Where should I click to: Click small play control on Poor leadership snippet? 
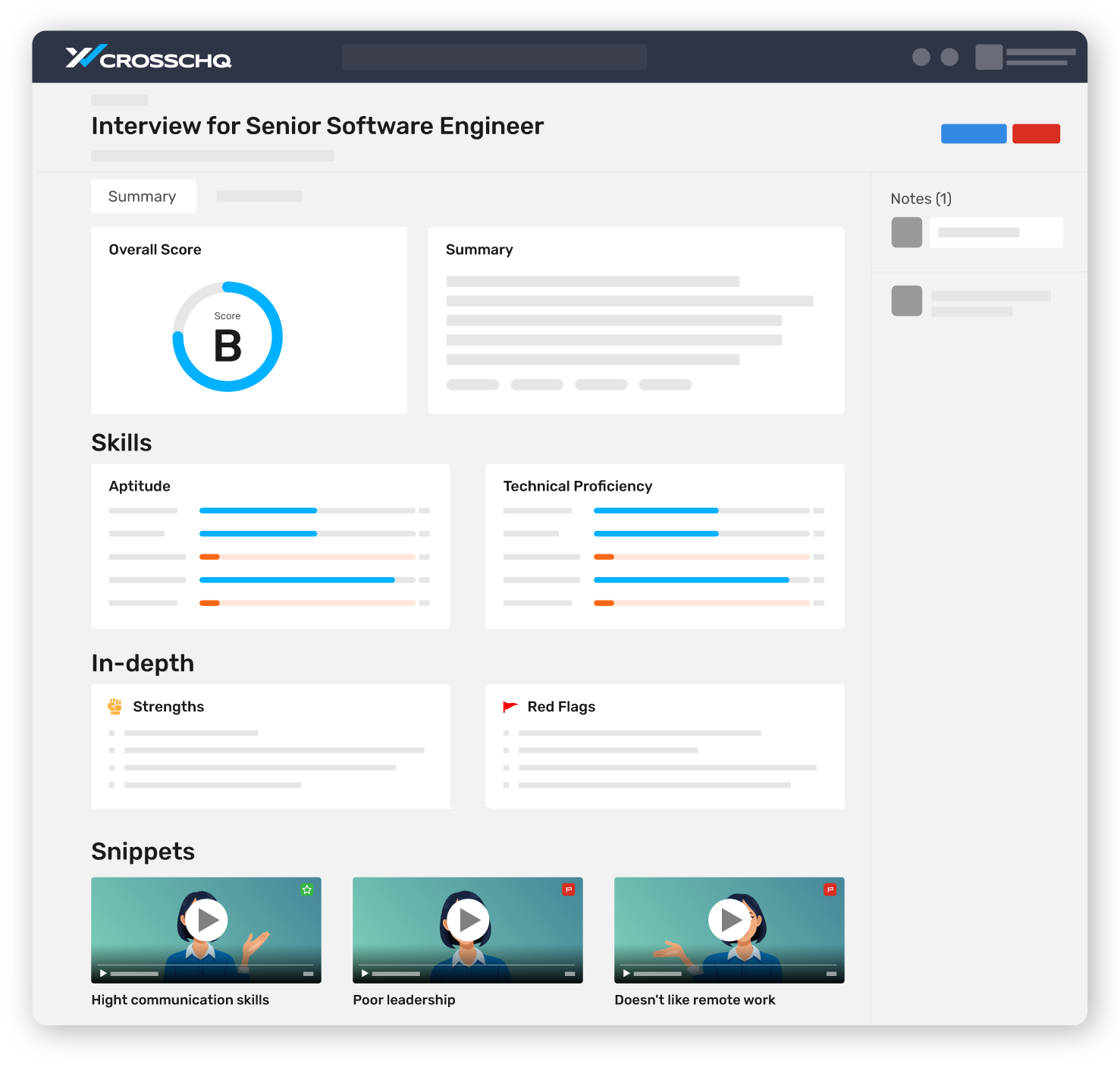click(x=365, y=973)
